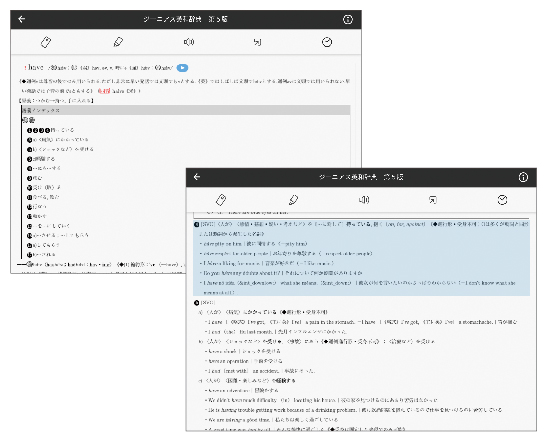Open the info icon in the rear window header
This screenshot has width=560, height=442.
(x=348, y=19)
